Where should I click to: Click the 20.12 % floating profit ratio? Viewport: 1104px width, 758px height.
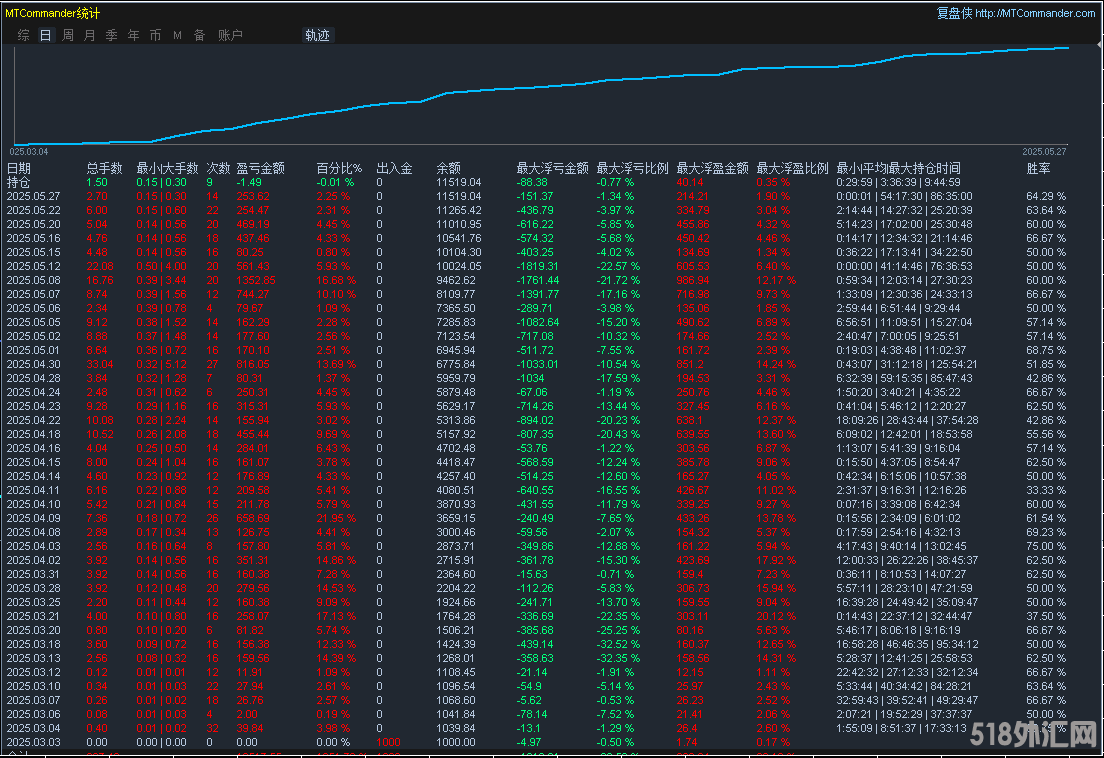(x=776, y=616)
